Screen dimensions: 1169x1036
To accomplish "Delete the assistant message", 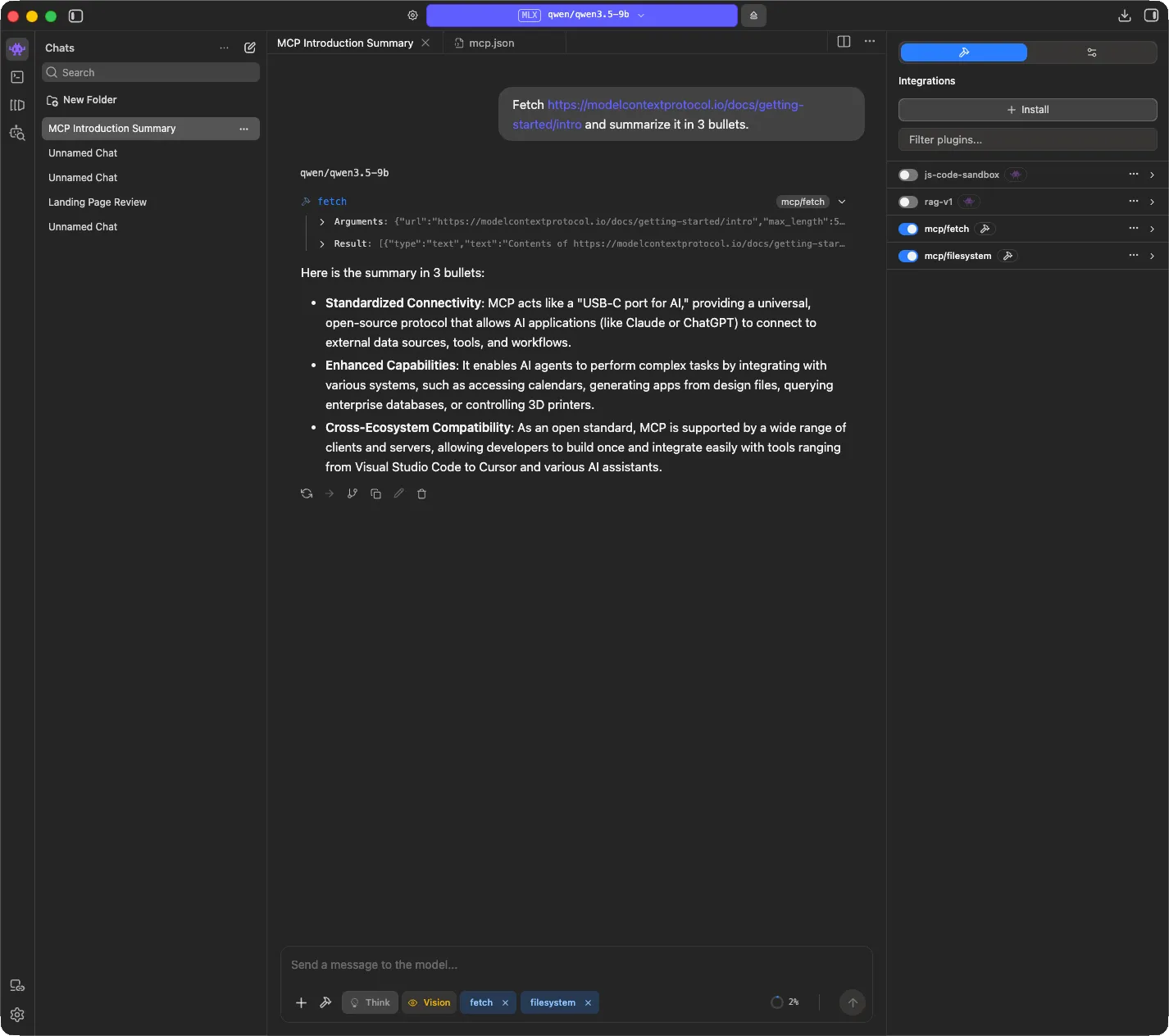I will click(421, 493).
